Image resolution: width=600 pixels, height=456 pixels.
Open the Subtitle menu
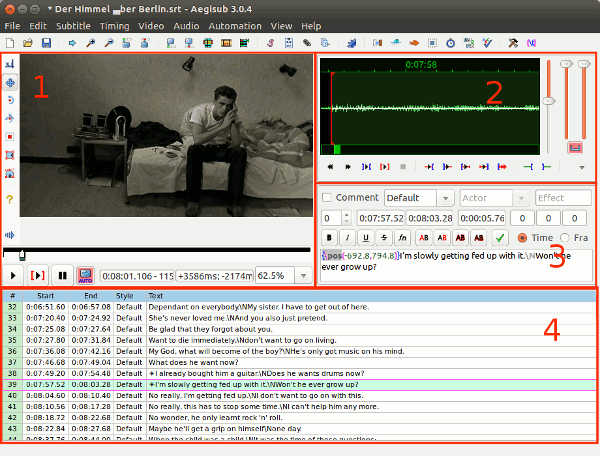72,25
